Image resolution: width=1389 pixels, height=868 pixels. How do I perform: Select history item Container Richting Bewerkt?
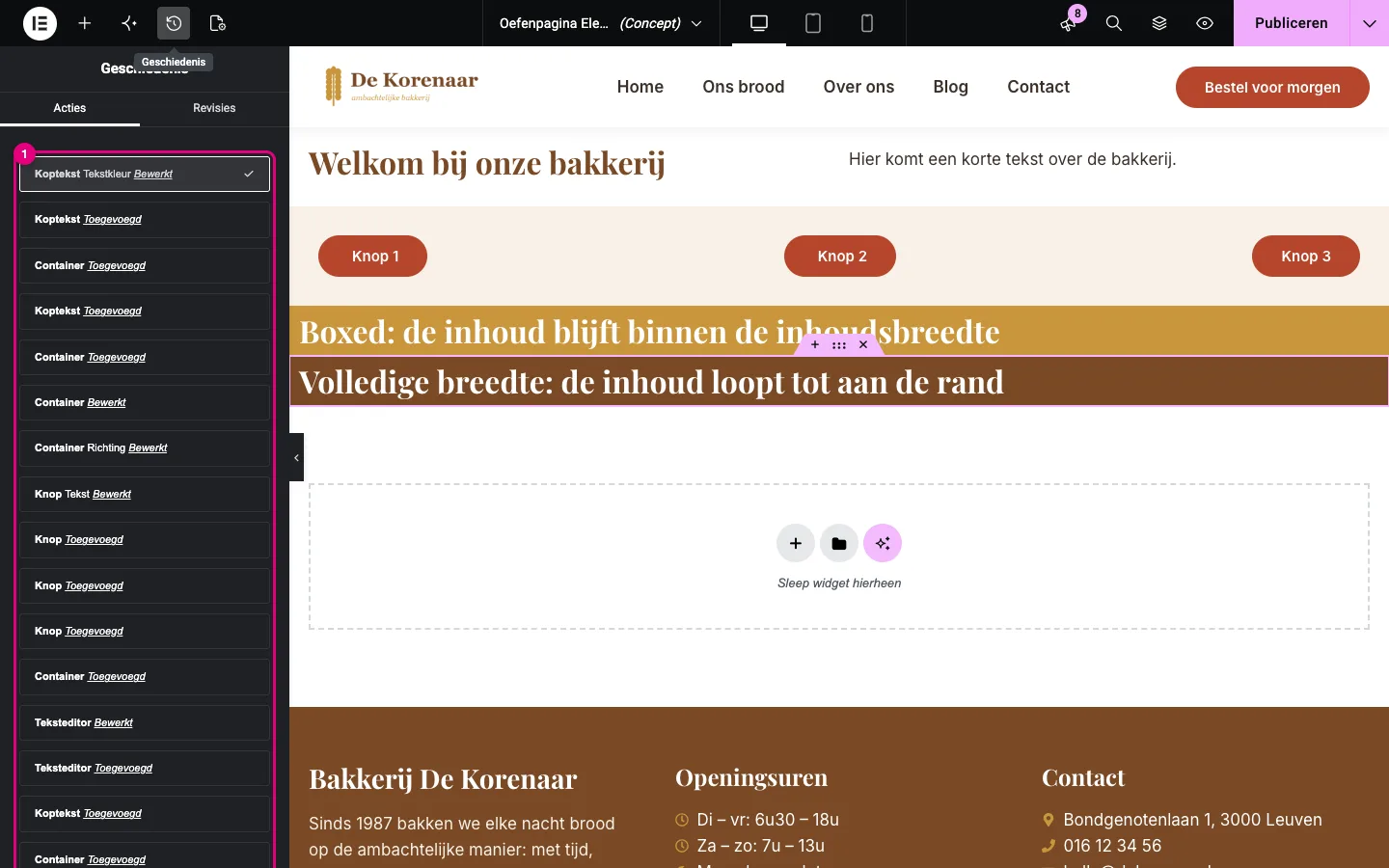click(x=145, y=448)
